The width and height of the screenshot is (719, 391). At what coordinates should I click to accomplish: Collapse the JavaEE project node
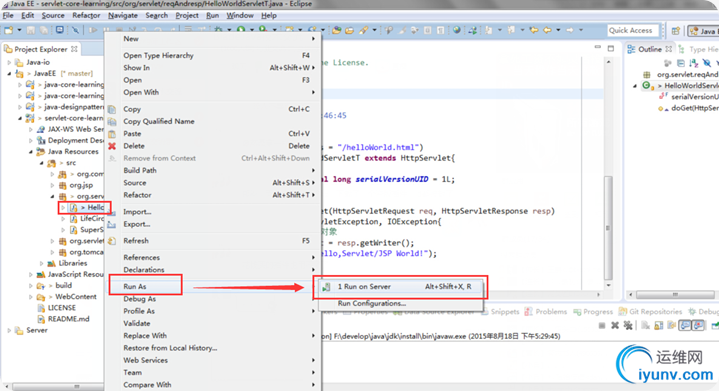tap(9, 73)
